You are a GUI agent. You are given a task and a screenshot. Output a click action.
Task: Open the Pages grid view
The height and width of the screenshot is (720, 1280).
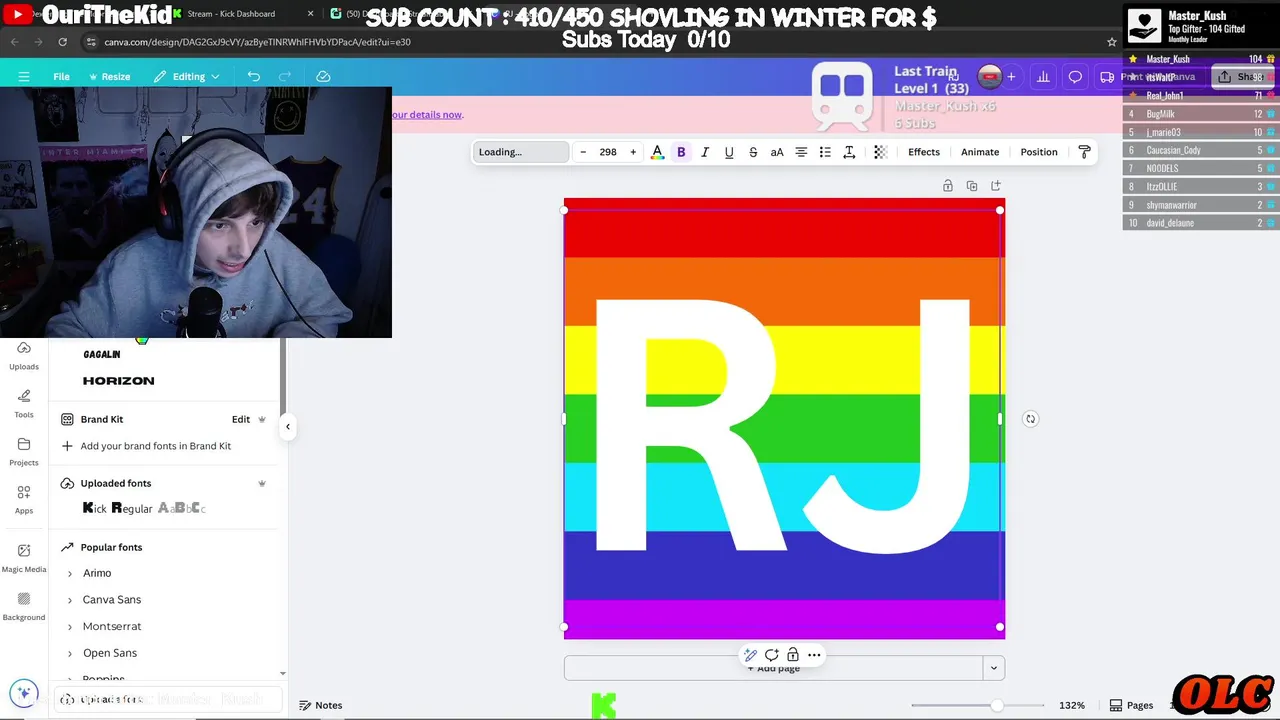point(1132,705)
